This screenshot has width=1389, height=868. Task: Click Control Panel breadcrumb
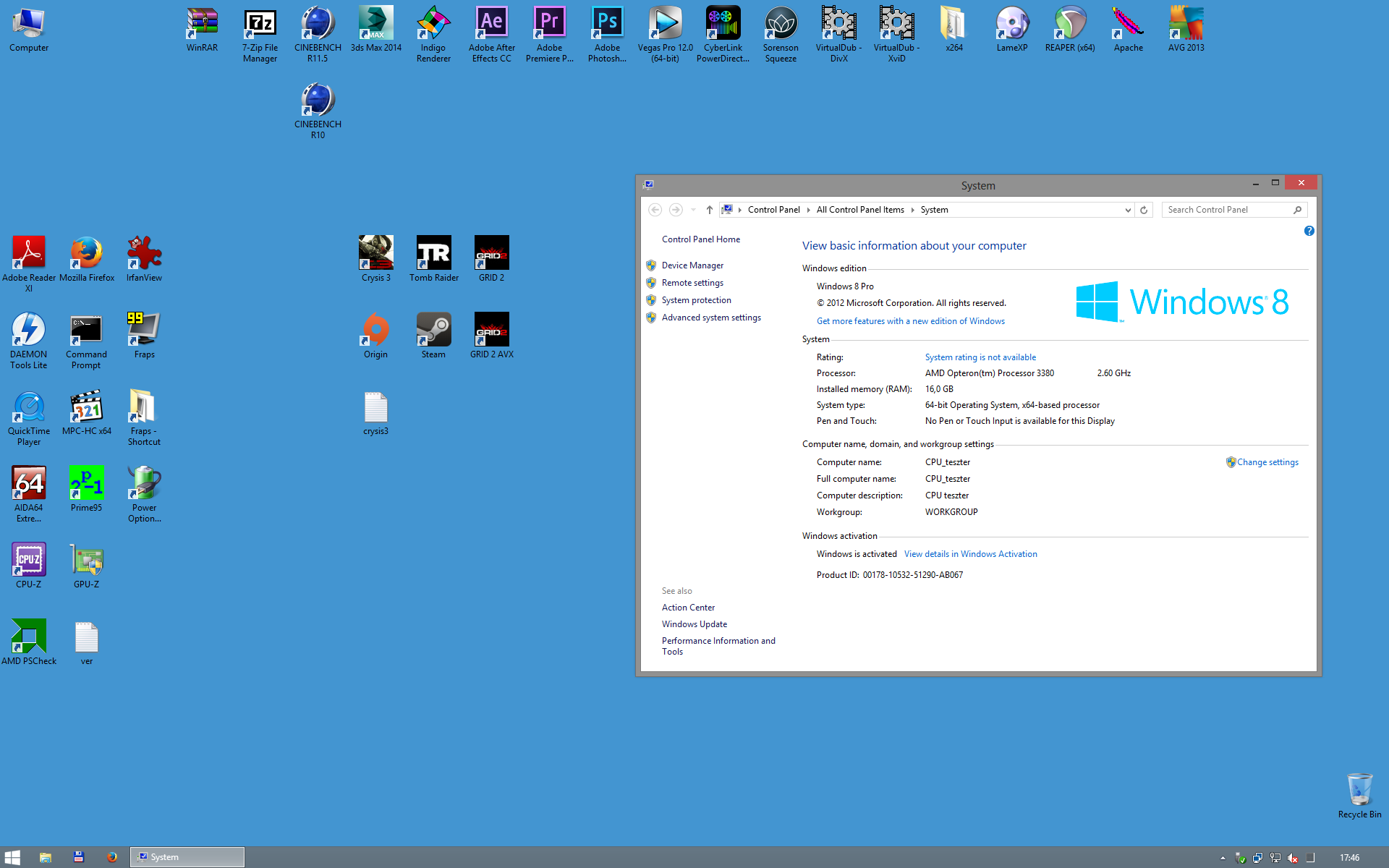point(773,210)
